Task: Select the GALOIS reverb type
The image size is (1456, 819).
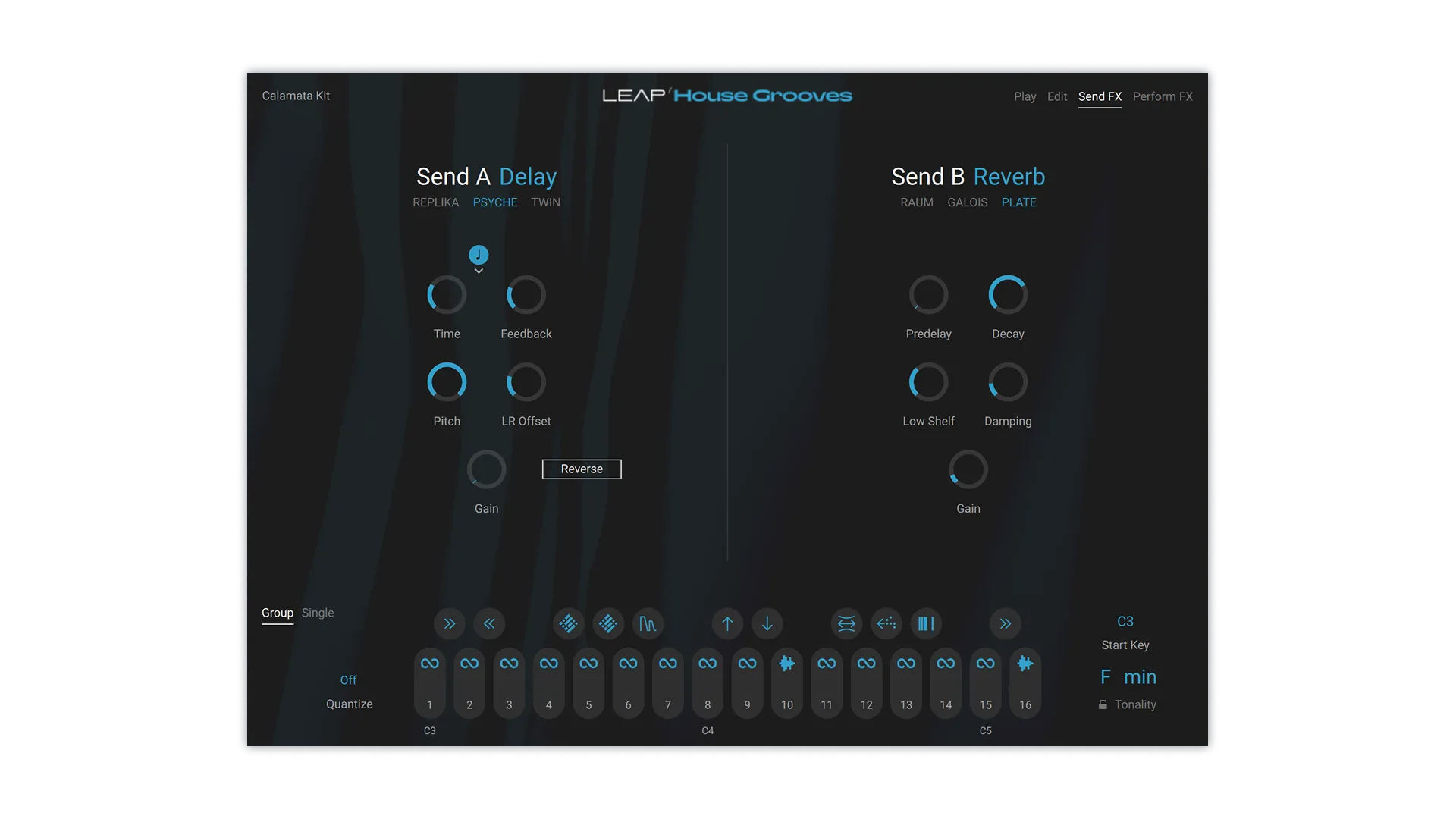Action: [968, 202]
